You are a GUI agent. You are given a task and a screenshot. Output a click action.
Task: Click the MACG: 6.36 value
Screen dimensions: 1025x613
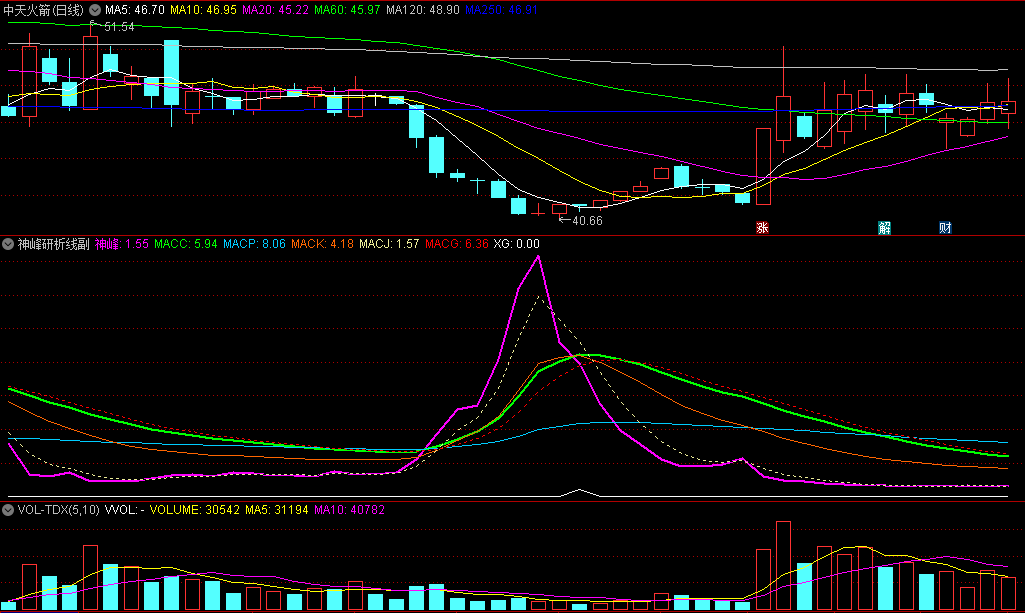[x=457, y=244]
